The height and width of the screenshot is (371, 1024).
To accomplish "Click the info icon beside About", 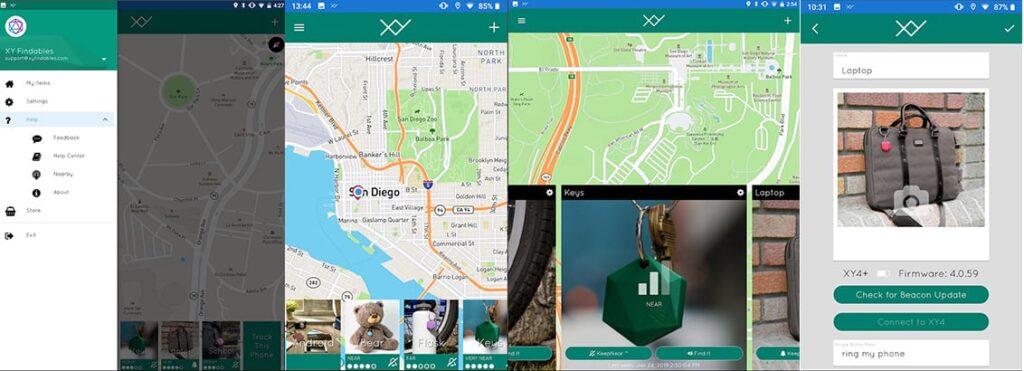I will pos(37,193).
